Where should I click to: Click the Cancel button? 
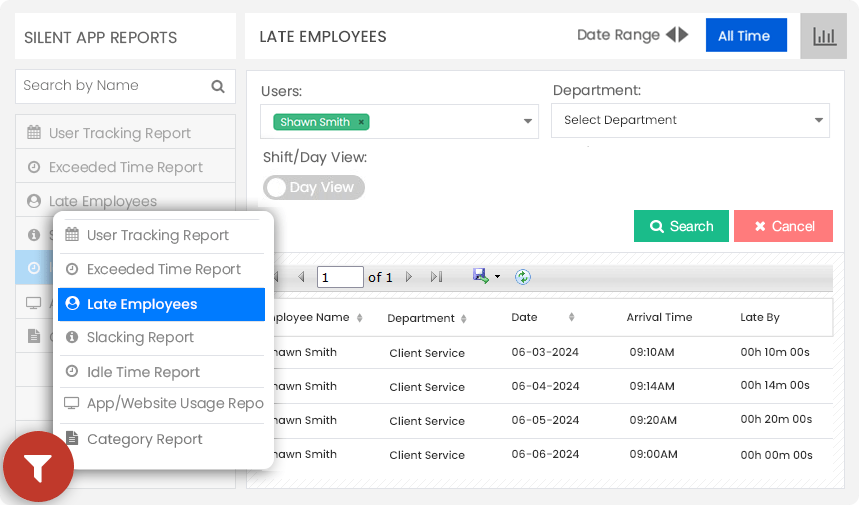coord(783,226)
